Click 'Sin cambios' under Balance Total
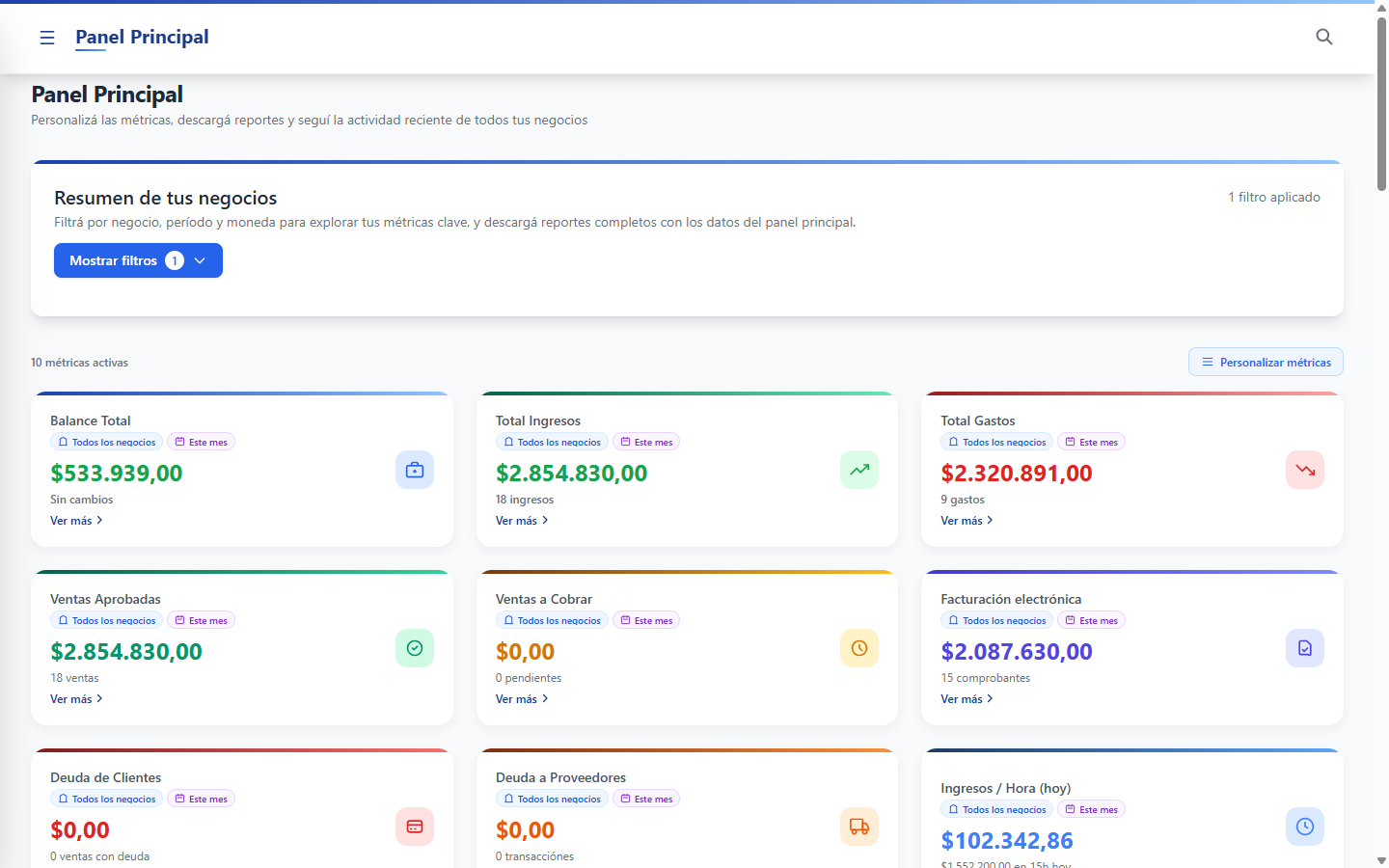The height and width of the screenshot is (868, 1389). click(82, 500)
